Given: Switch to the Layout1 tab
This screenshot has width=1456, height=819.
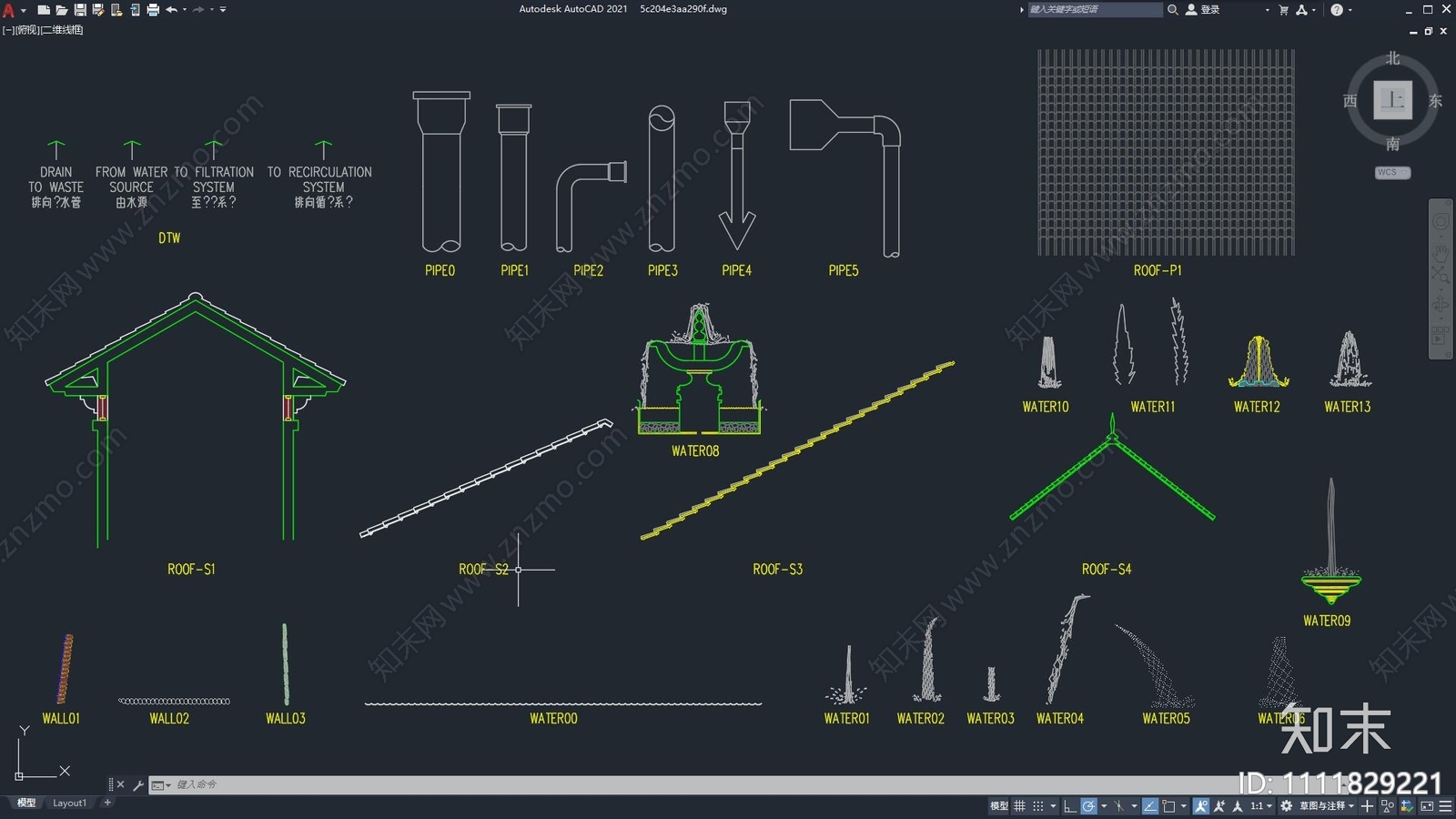Looking at the screenshot, I should (69, 803).
